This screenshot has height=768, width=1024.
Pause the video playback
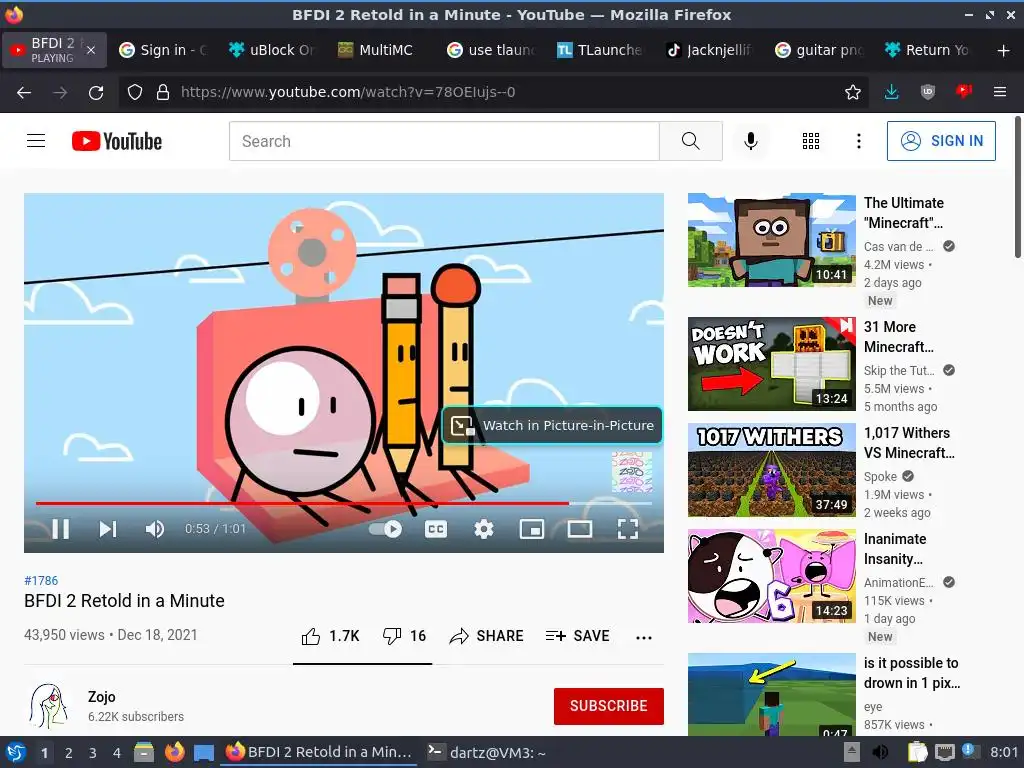point(61,529)
